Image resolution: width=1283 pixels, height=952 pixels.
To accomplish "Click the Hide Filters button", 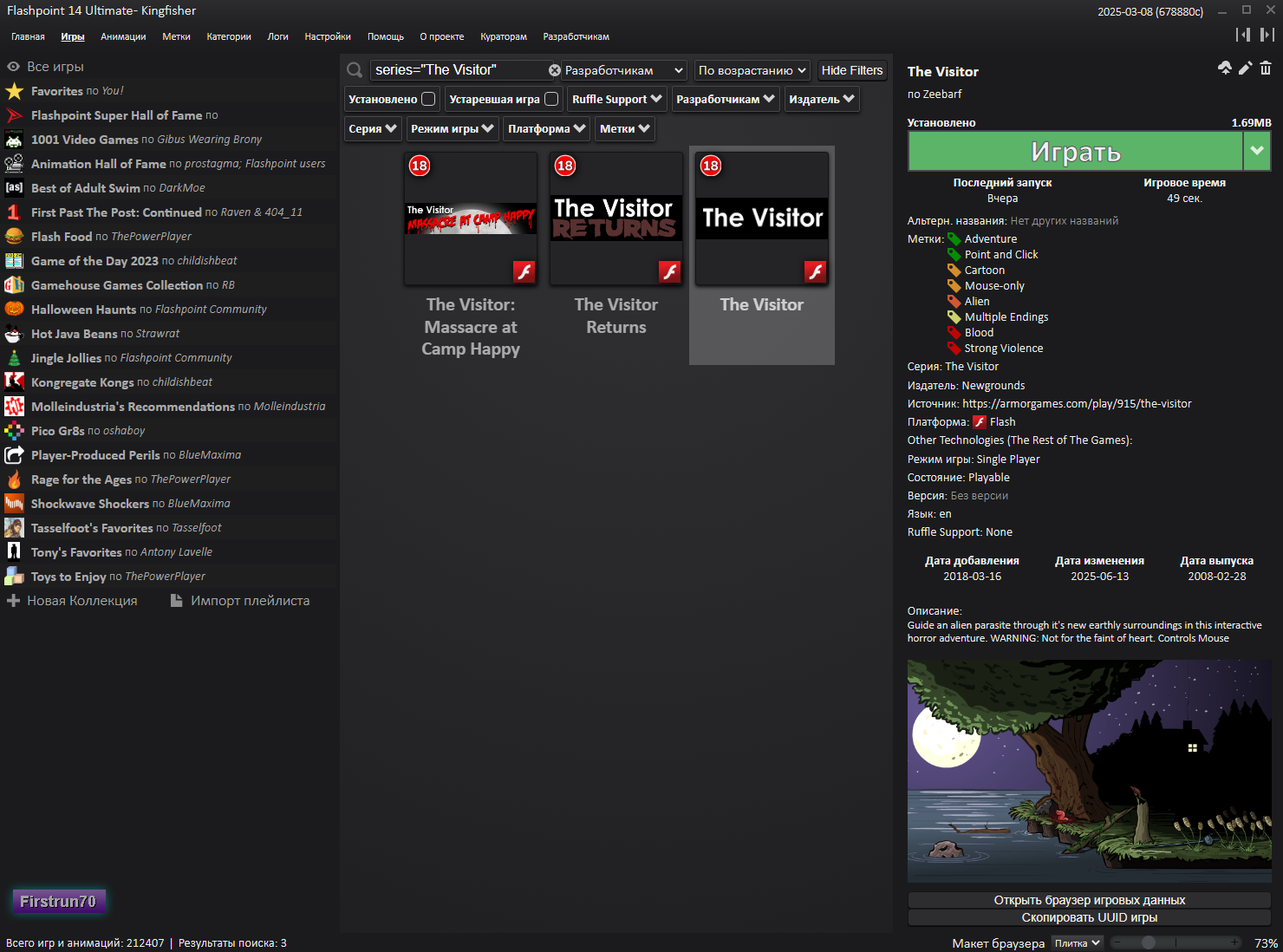I will pos(851,70).
